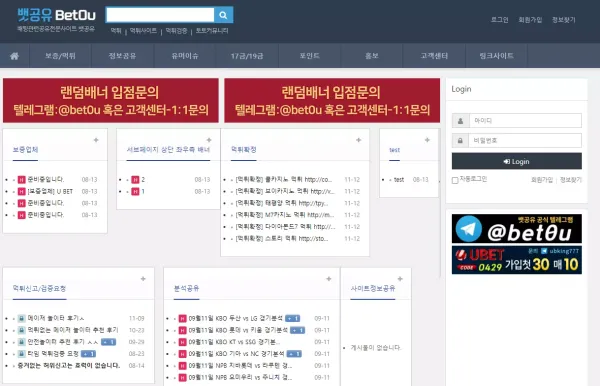Open the 정보공유 navigation menu
Screen dimensions: 600x386
(x=122, y=56)
